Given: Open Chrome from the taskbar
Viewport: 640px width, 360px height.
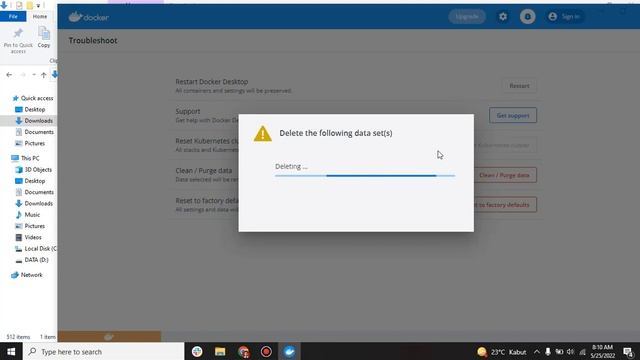Looking at the screenshot, I should (243, 351).
